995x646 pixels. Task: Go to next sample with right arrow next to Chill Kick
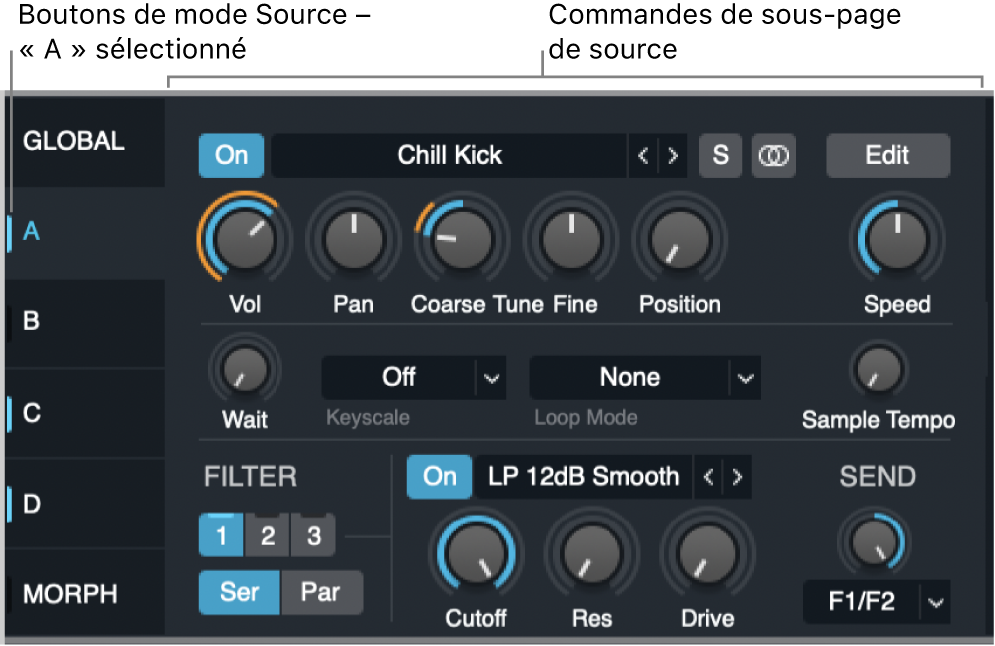pos(673,155)
